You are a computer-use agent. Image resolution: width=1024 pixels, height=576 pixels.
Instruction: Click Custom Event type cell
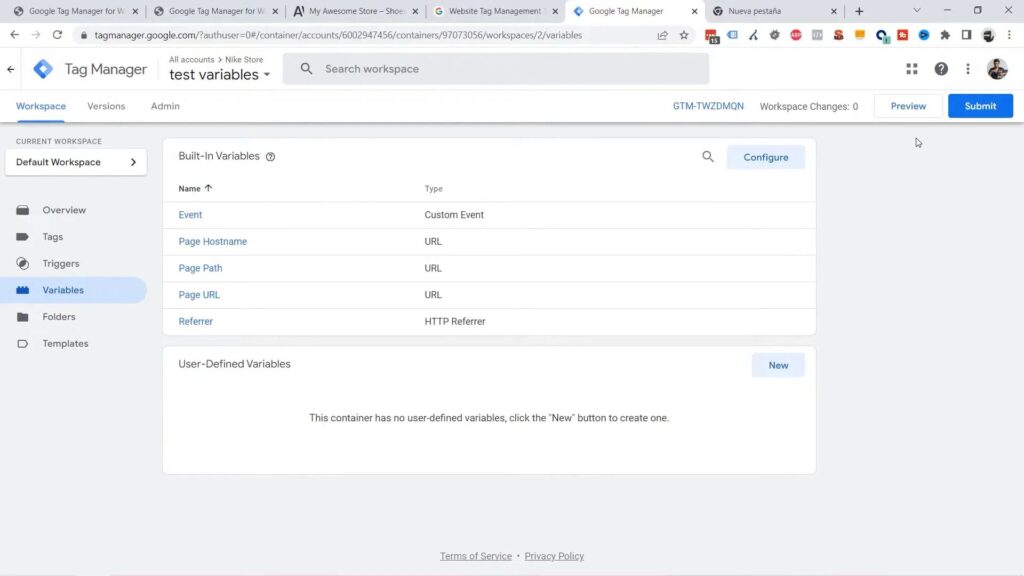click(x=454, y=215)
